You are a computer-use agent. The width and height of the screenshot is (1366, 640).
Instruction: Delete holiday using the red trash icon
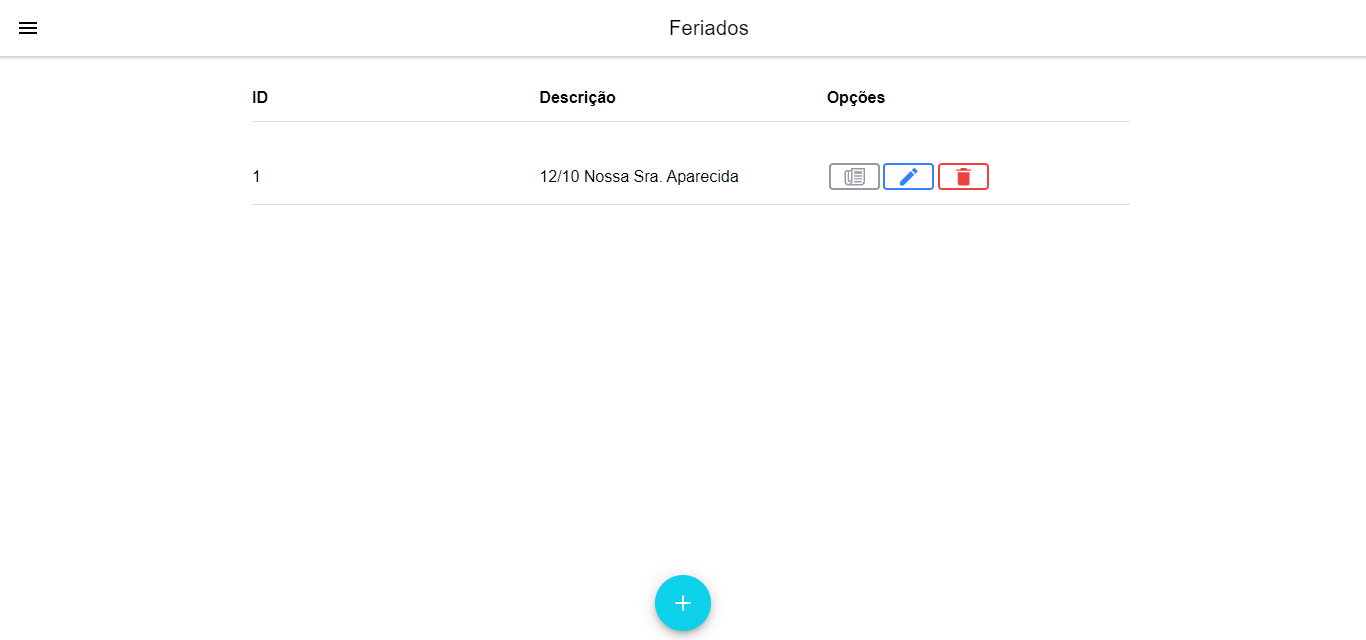click(963, 177)
